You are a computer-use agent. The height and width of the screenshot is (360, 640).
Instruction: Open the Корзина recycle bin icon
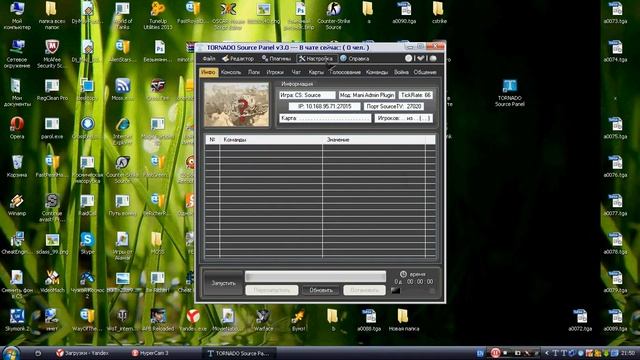tap(17, 166)
